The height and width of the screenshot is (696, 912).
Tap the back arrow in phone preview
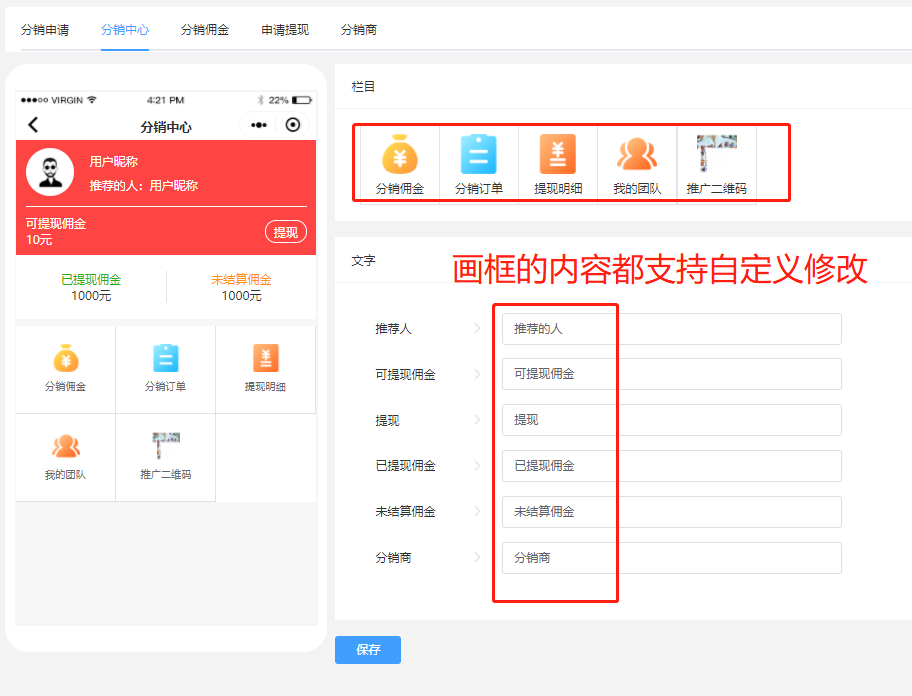tap(33, 124)
